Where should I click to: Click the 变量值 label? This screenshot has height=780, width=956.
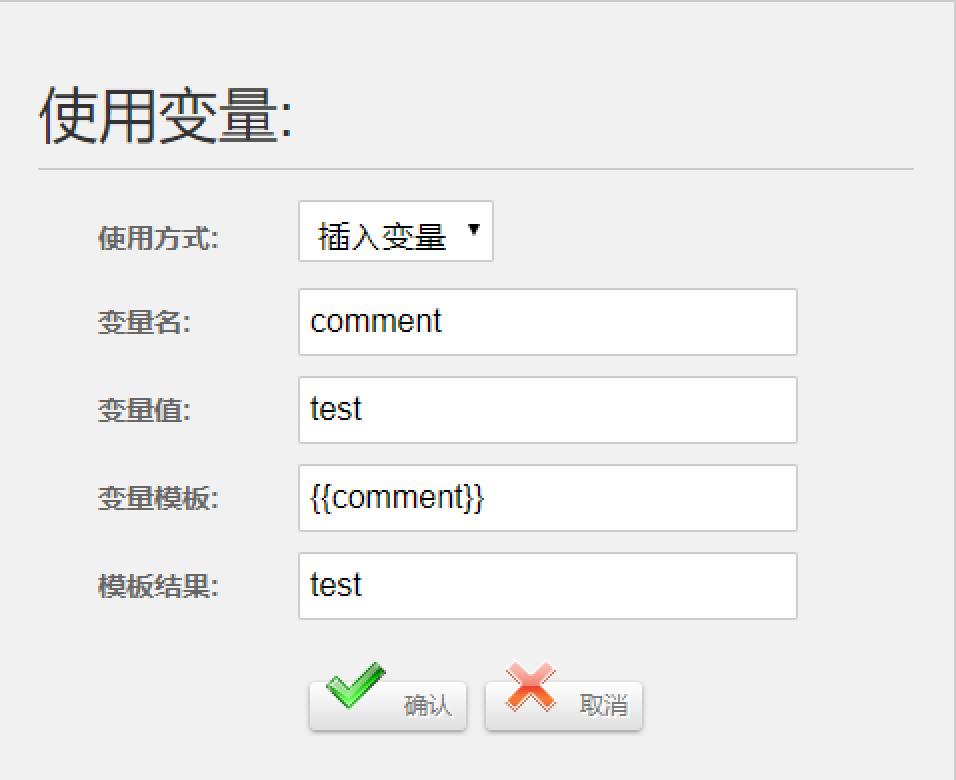pyautogui.click(x=144, y=409)
